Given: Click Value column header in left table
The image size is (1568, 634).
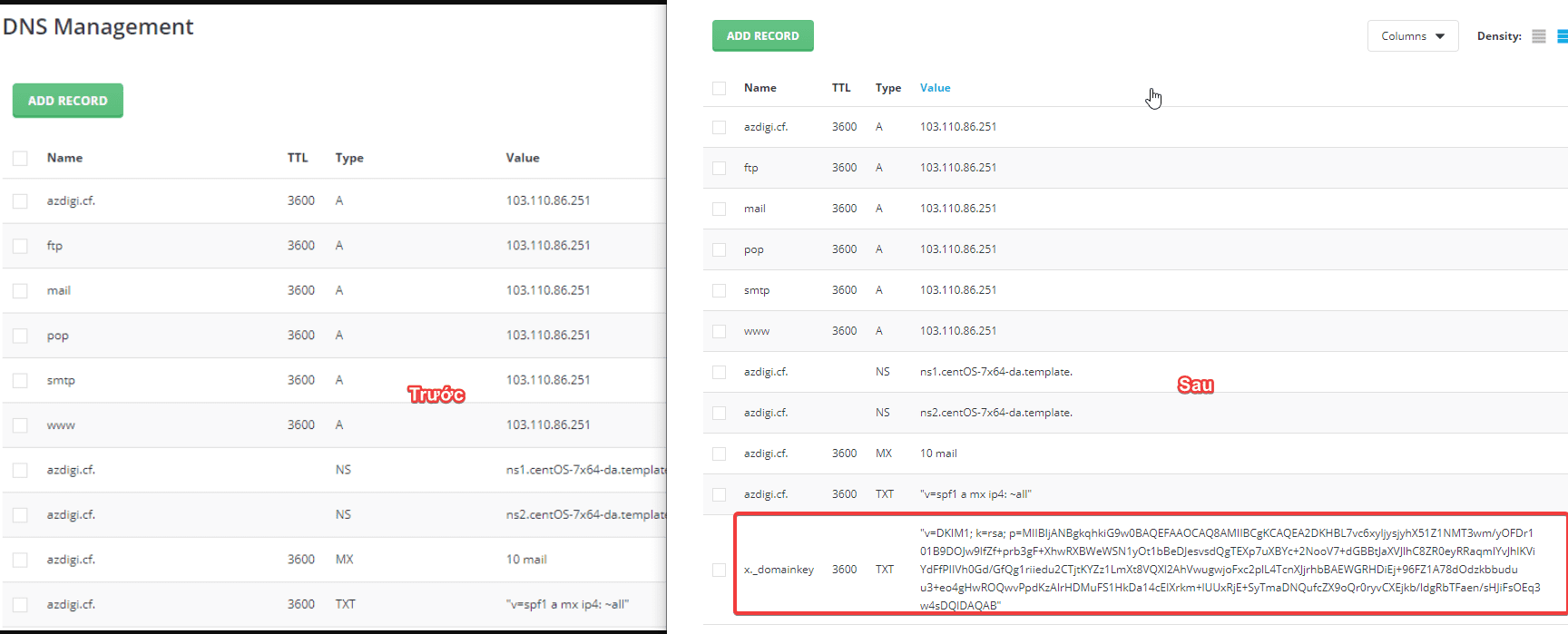Looking at the screenshot, I should point(523,158).
